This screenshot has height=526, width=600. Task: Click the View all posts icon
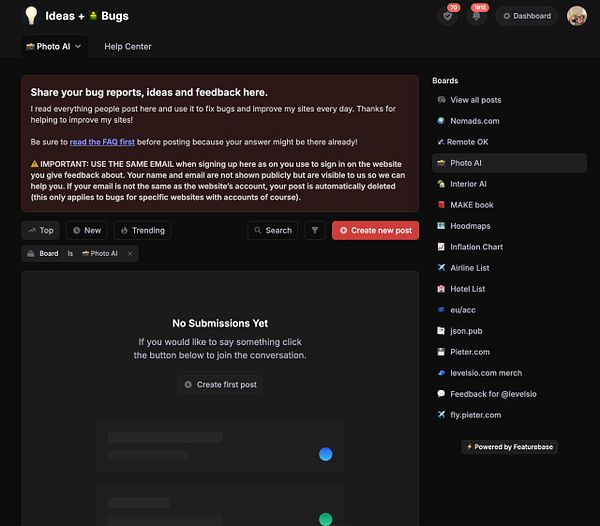tap(441, 100)
